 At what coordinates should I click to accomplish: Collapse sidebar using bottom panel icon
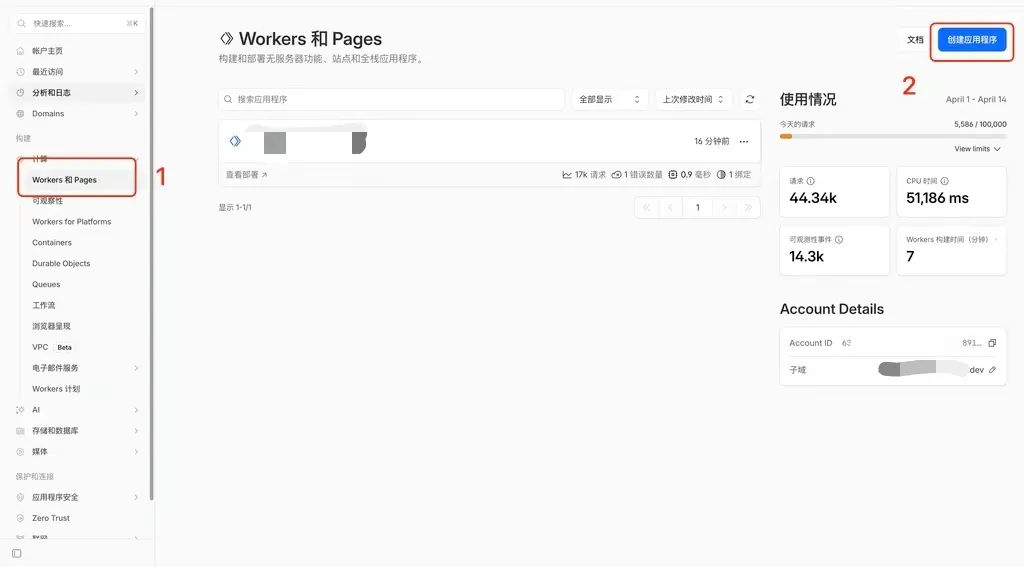pyautogui.click(x=17, y=554)
